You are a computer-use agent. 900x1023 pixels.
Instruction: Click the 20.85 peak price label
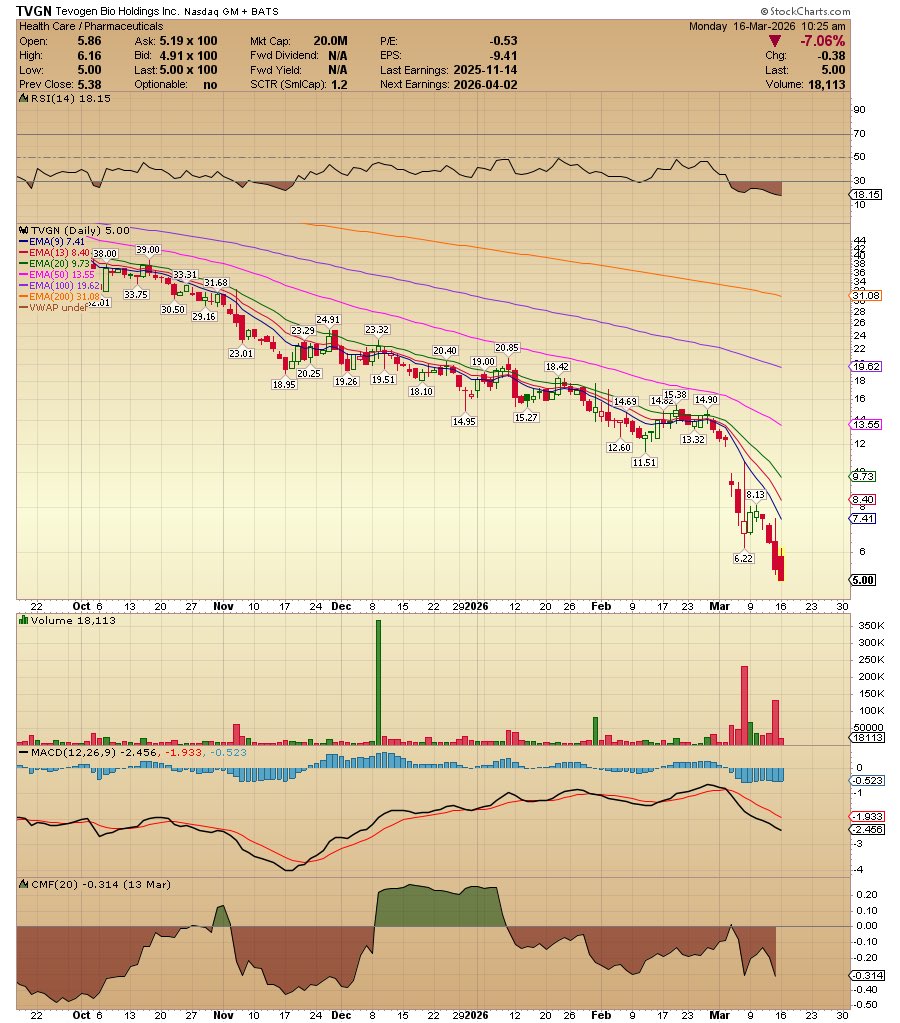coord(506,348)
